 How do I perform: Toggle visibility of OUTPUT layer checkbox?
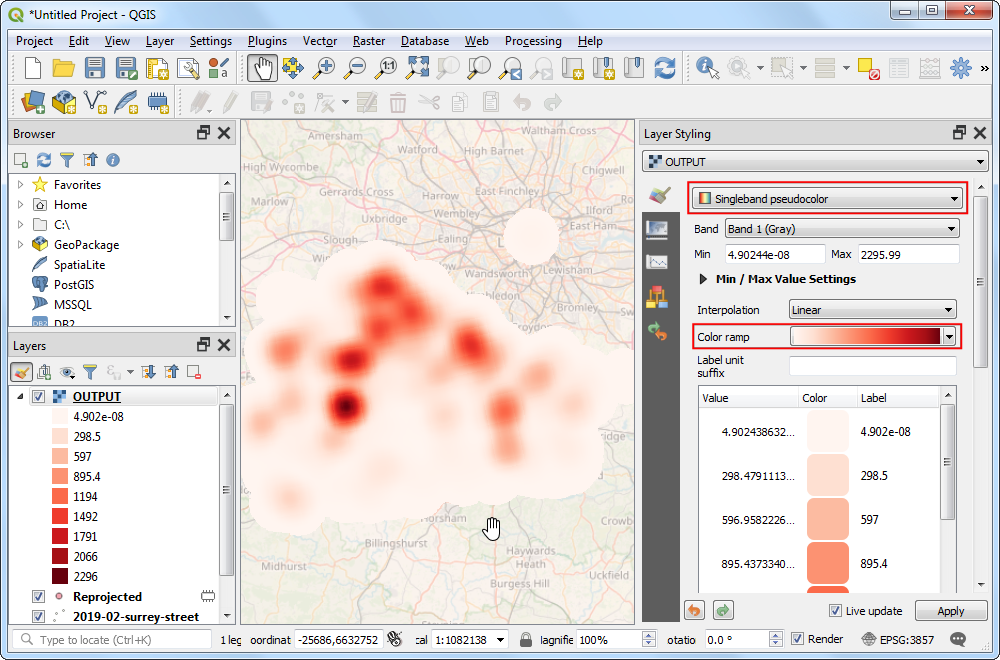(x=39, y=397)
